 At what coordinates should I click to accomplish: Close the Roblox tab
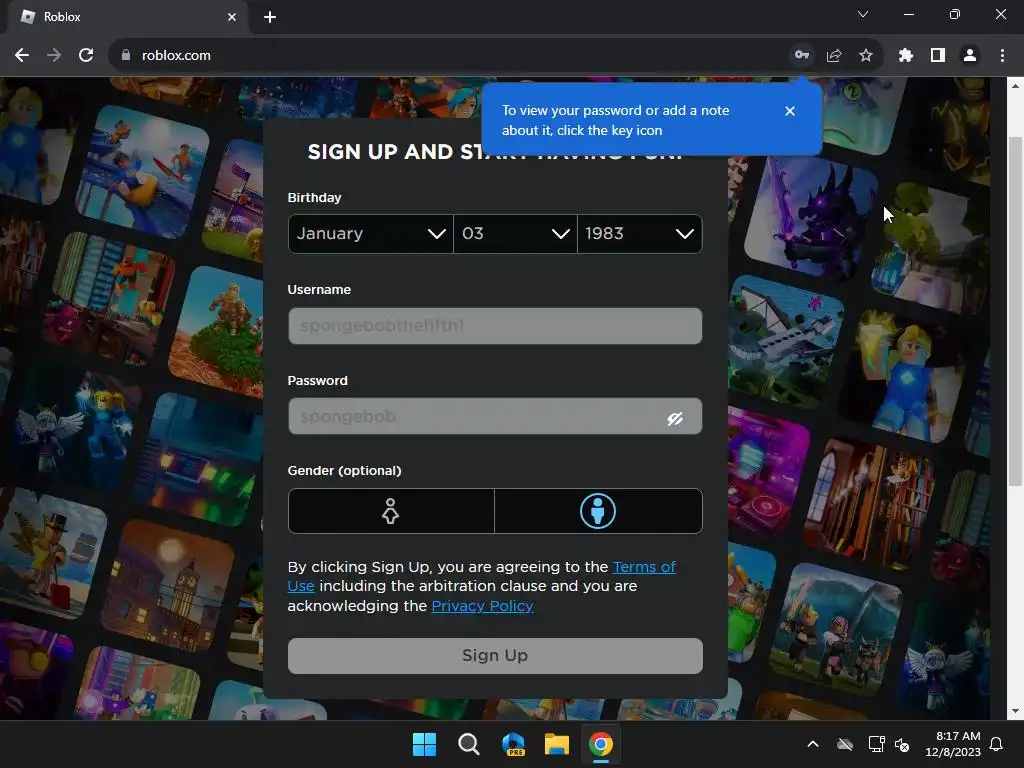point(232,17)
